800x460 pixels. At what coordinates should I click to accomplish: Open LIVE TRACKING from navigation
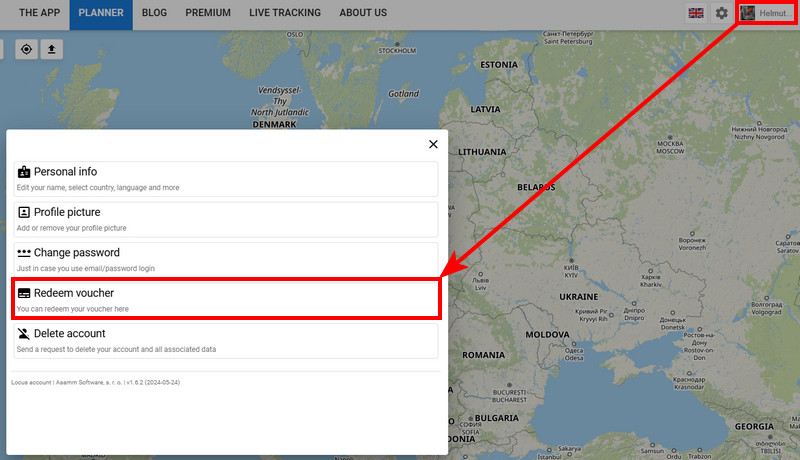click(285, 14)
